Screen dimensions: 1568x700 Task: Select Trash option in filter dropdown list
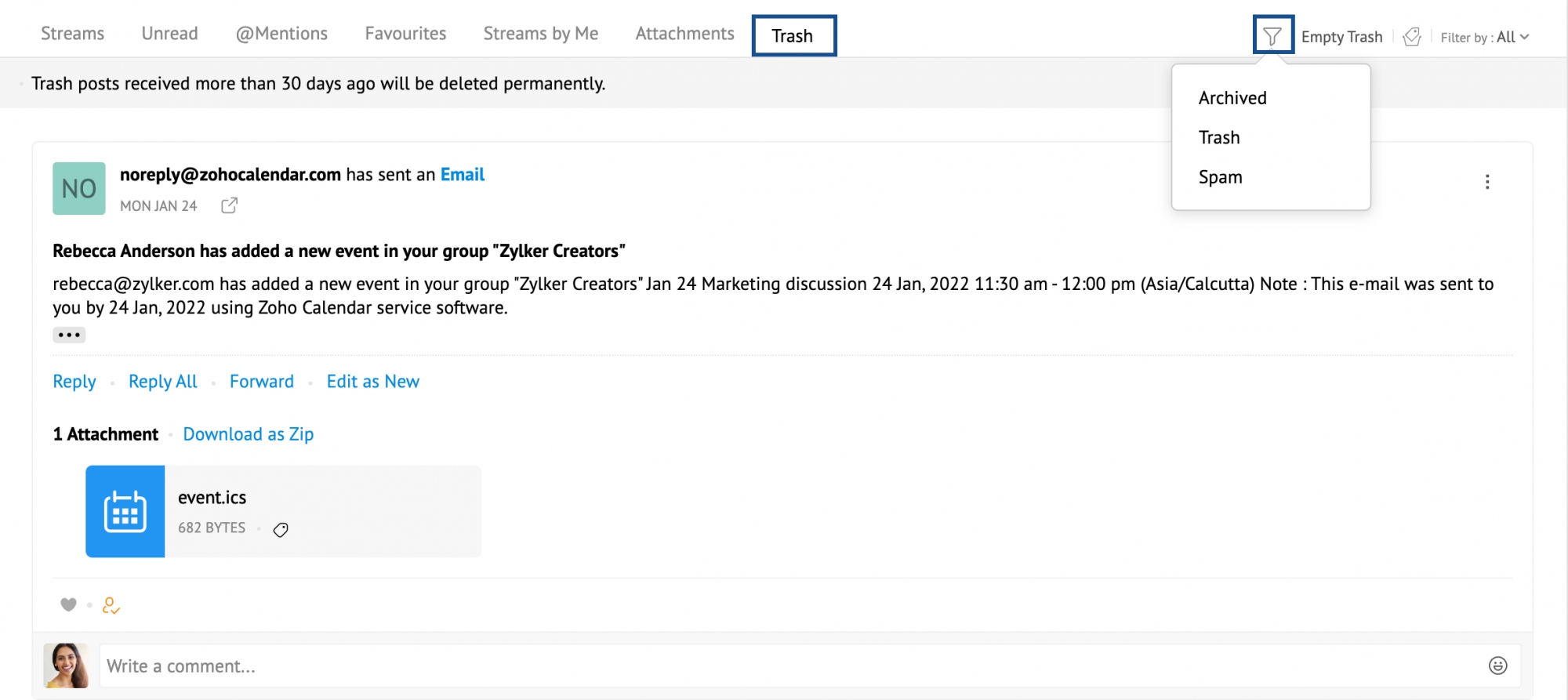tap(1219, 138)
